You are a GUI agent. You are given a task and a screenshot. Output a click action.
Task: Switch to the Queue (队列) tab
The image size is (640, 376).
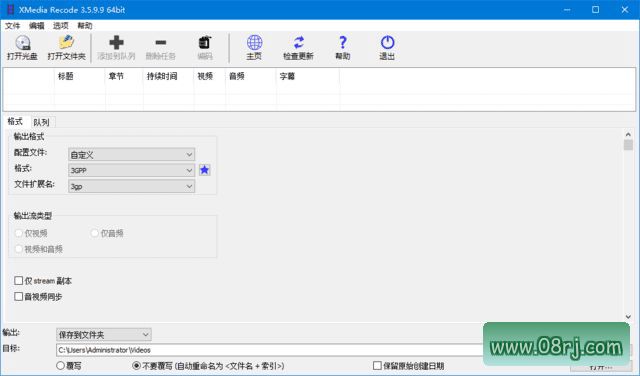(x=41, y=122)
